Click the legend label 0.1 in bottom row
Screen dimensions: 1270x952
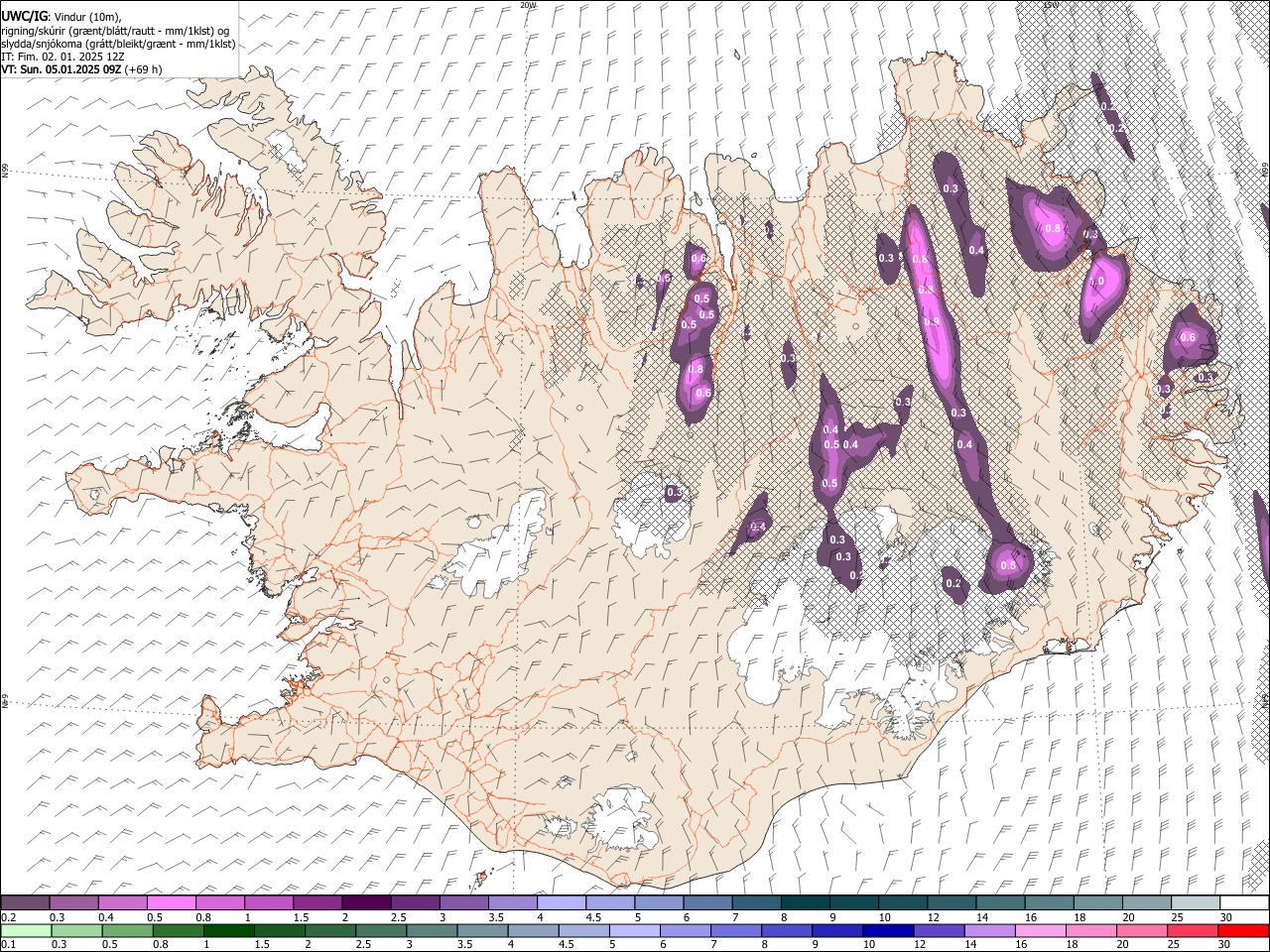tap(8, 944)
